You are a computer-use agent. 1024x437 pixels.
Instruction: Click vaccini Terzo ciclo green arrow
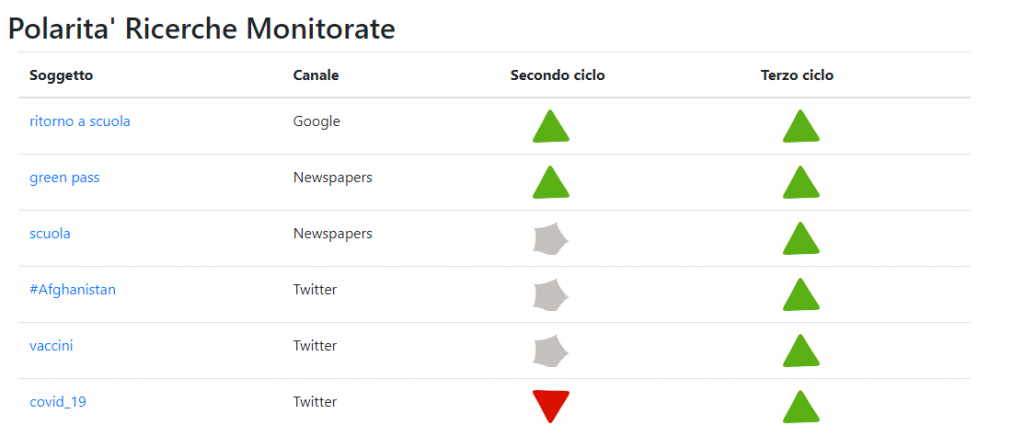point(801,351)
